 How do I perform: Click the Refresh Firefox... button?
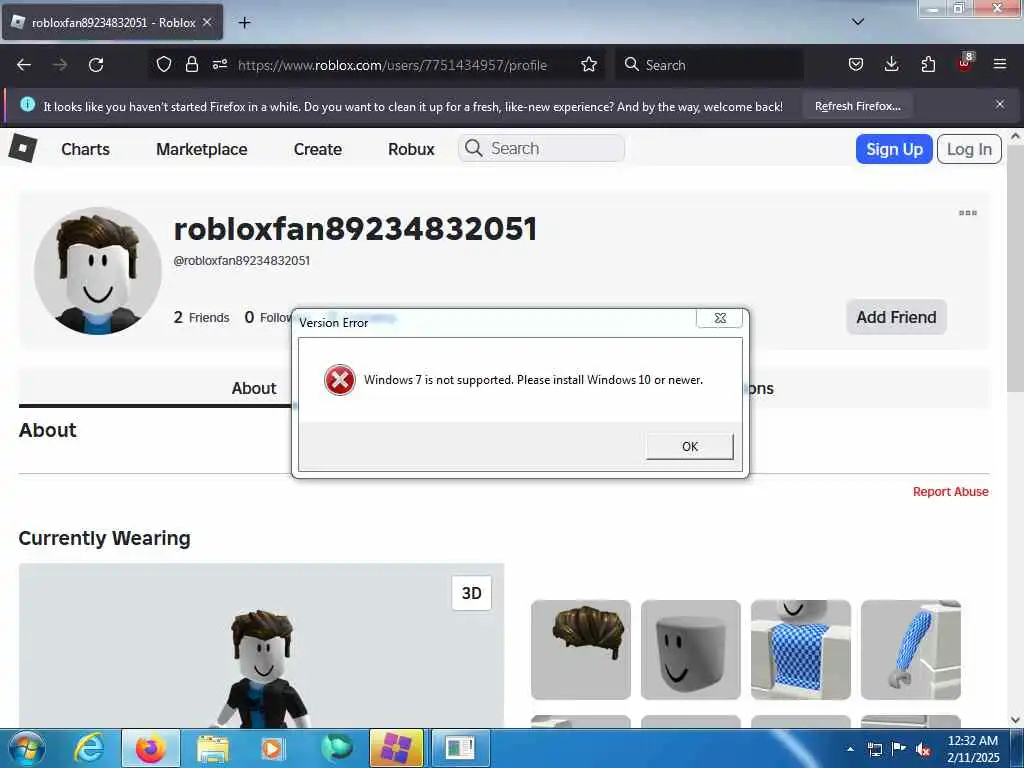click(857, 106)
